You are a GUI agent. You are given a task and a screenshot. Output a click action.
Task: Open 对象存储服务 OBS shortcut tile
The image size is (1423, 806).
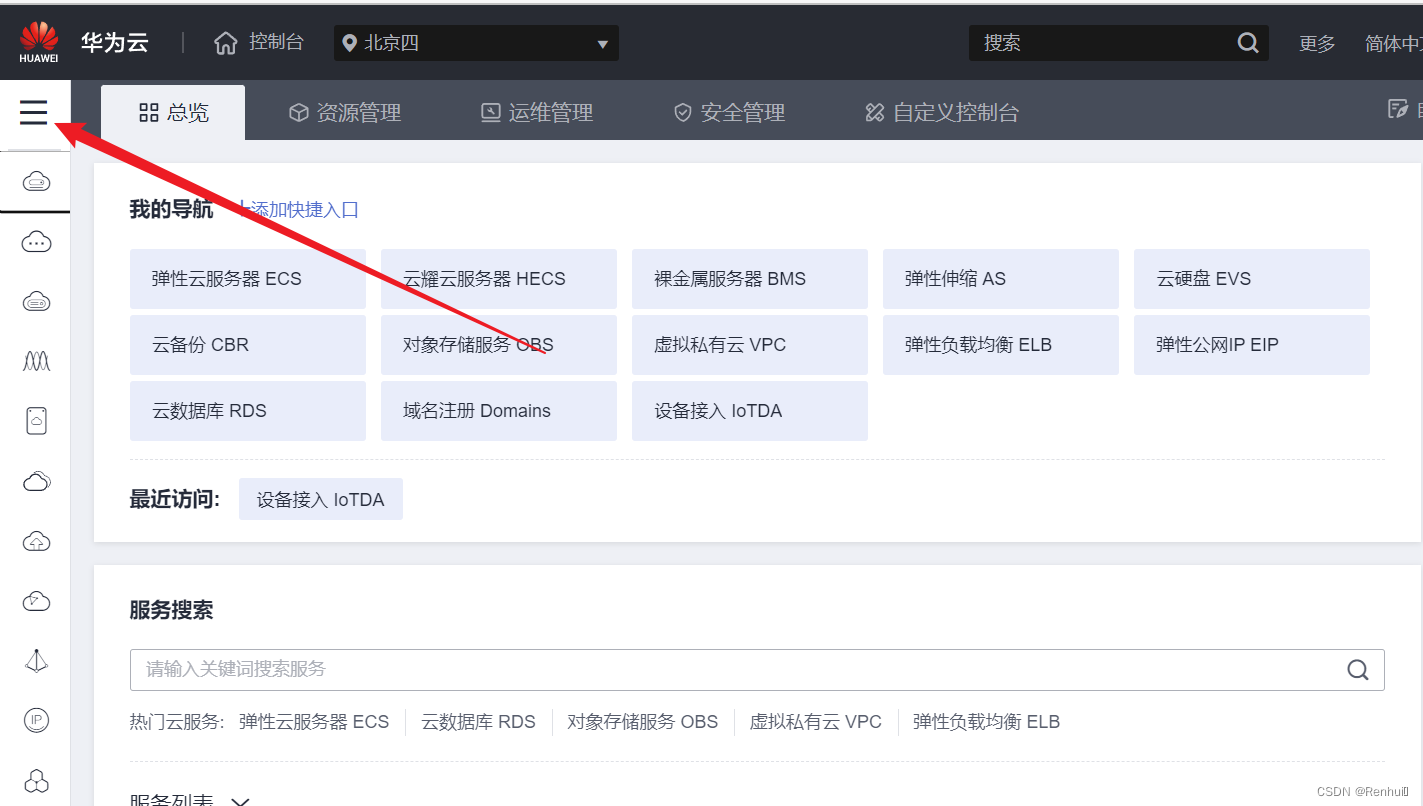coord(499,345)
